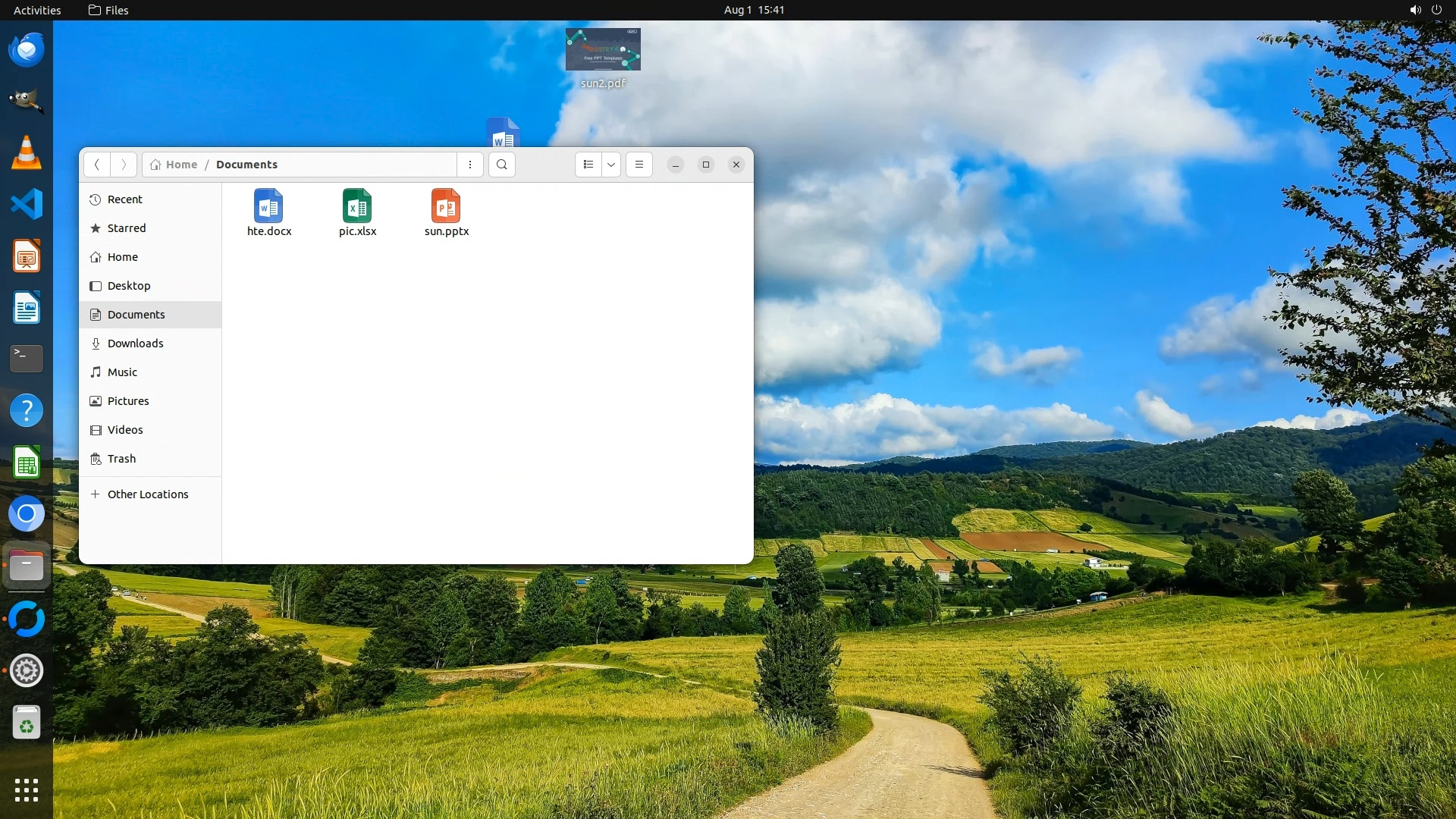
Task: Open the Files app menu in top bar
Action: click(108, 10)
